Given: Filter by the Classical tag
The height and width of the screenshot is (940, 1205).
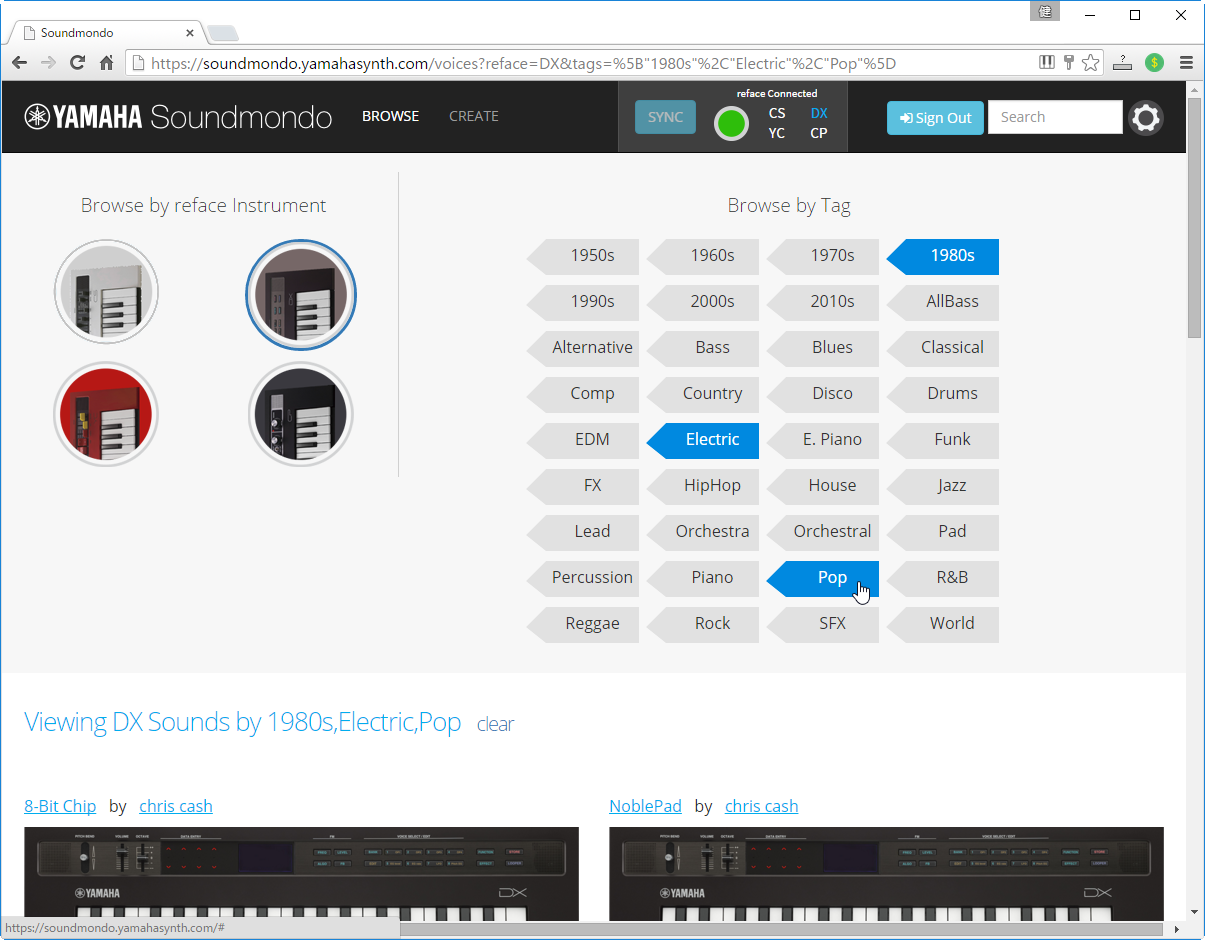Looking at the screenshot, I should (943, 349).
